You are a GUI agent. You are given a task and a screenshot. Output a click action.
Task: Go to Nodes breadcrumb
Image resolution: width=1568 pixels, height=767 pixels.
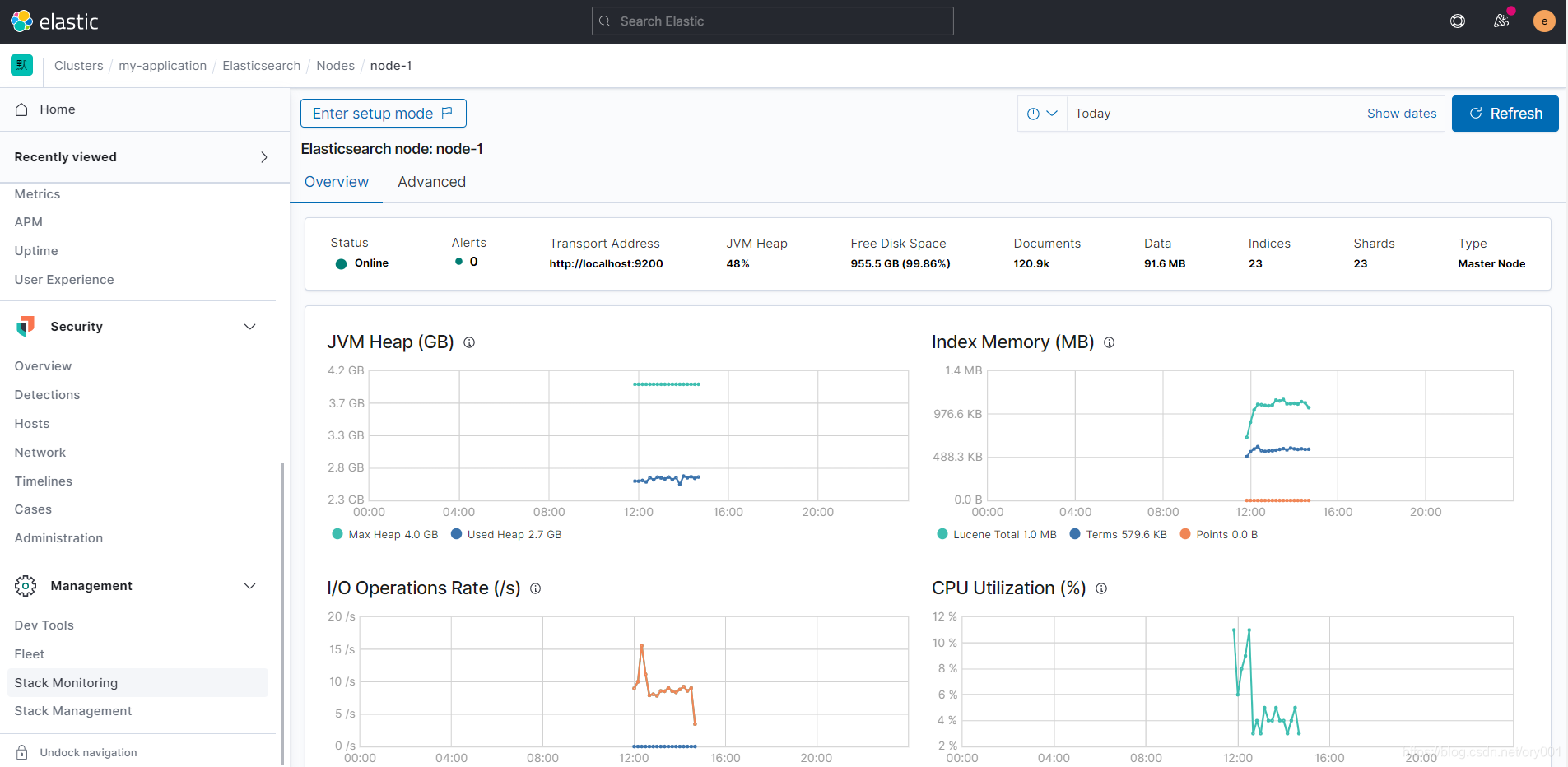336,66
